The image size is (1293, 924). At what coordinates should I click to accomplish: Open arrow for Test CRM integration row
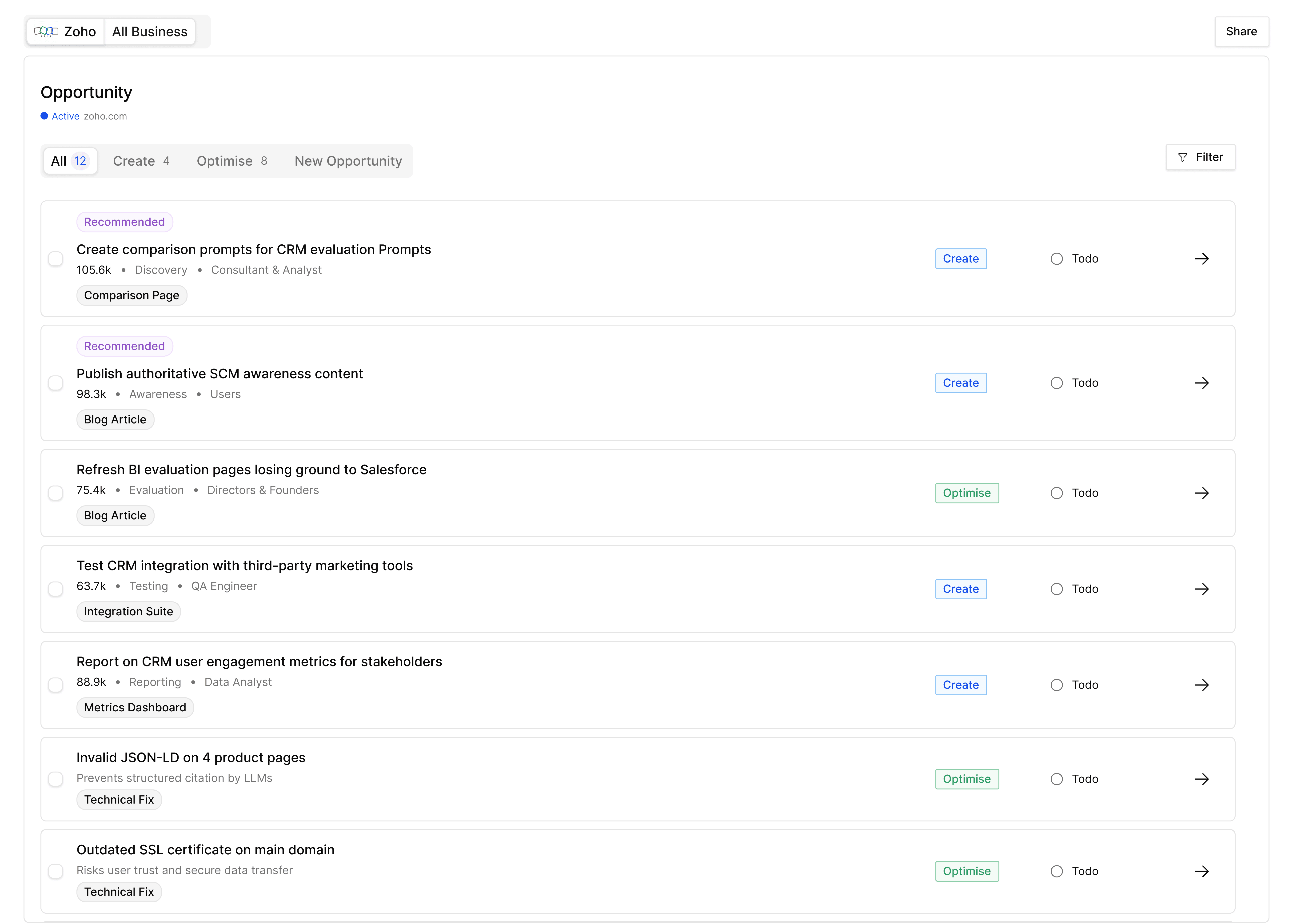coord(1201,589)
